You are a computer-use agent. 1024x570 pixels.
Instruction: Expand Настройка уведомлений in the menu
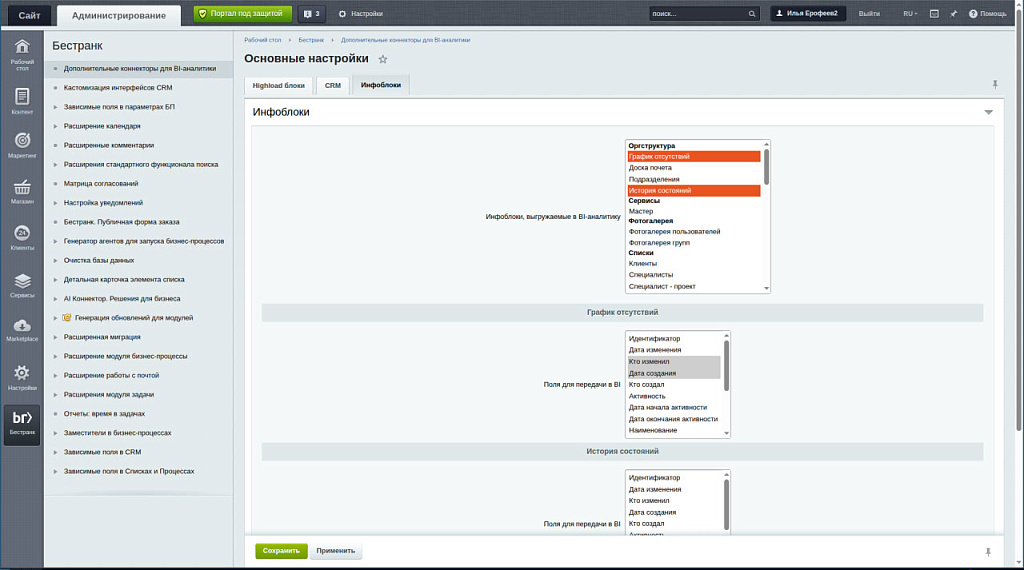(x=56, y=203)
